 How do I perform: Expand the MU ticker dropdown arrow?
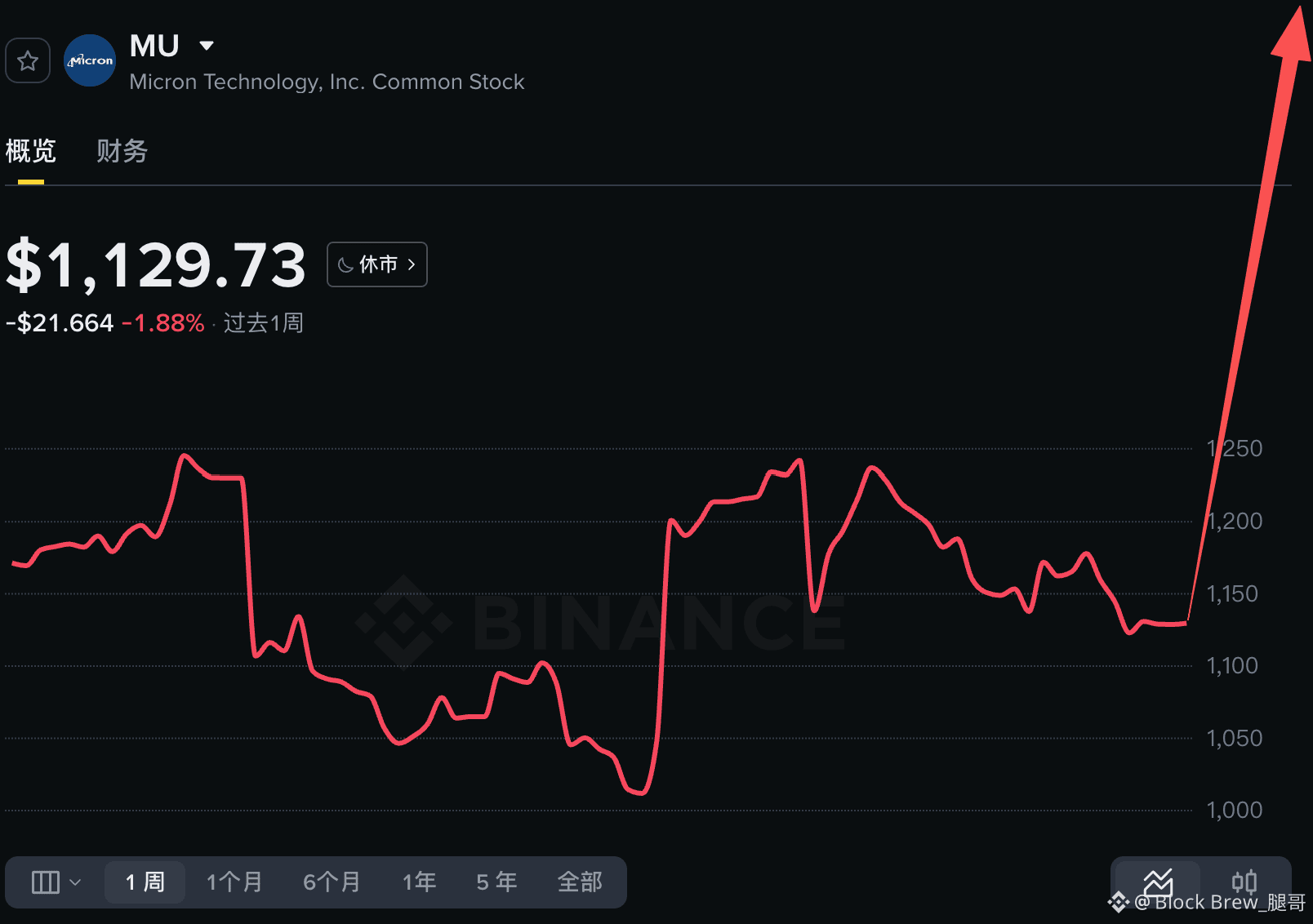click(207, 46)
